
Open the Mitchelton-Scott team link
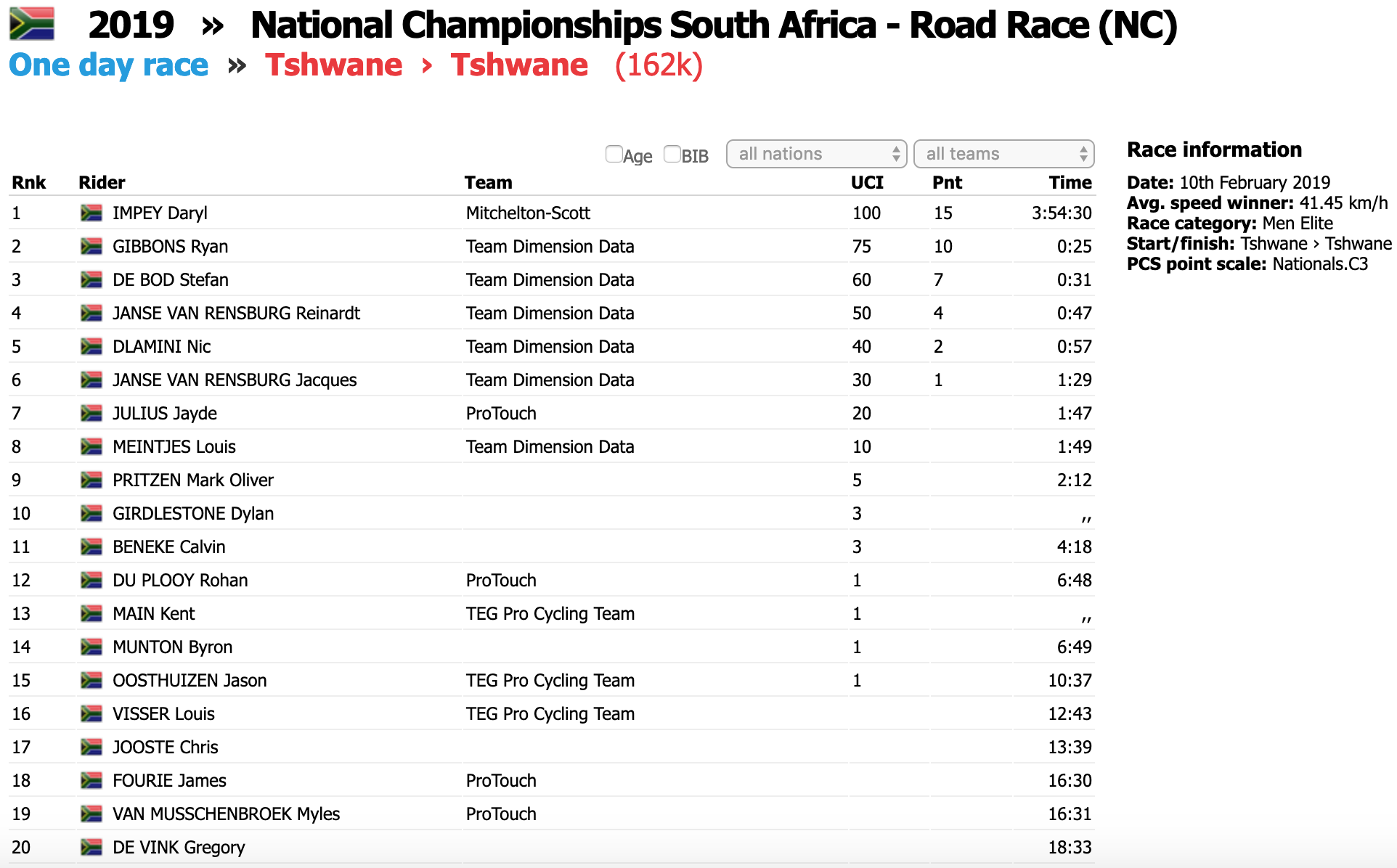pos(528,213)
